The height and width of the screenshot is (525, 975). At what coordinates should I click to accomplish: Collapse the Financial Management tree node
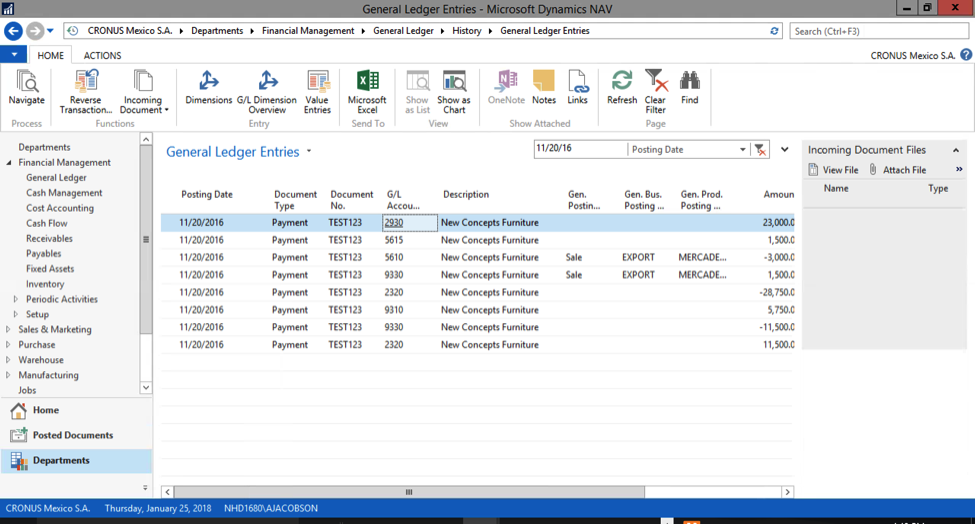click(x=9, y=162)
